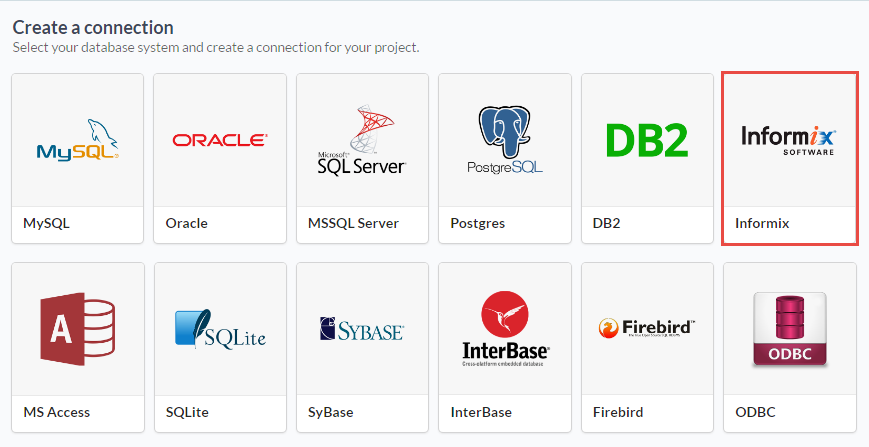Viewport: 869px width, 447px height.
Task: Pick the Firebird phoenix logo
Action: pos(647,328)
